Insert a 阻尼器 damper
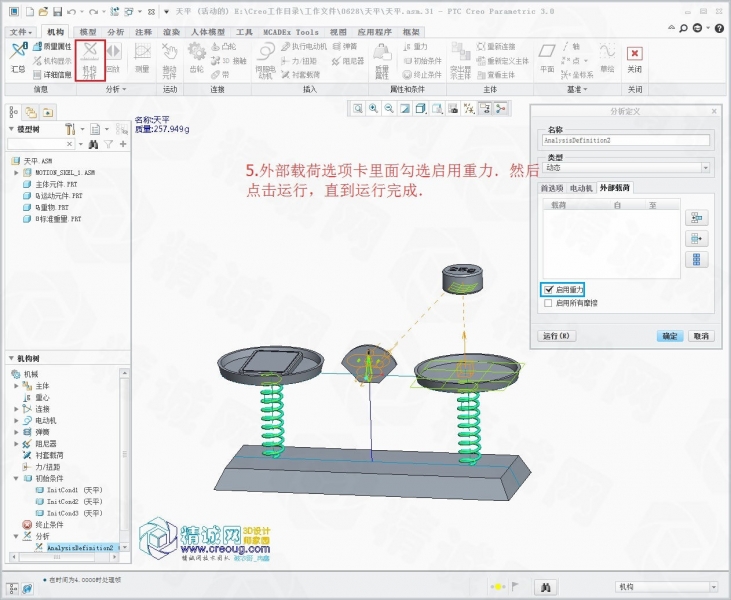Screen dimensions: 731x600 click(348, 61)
